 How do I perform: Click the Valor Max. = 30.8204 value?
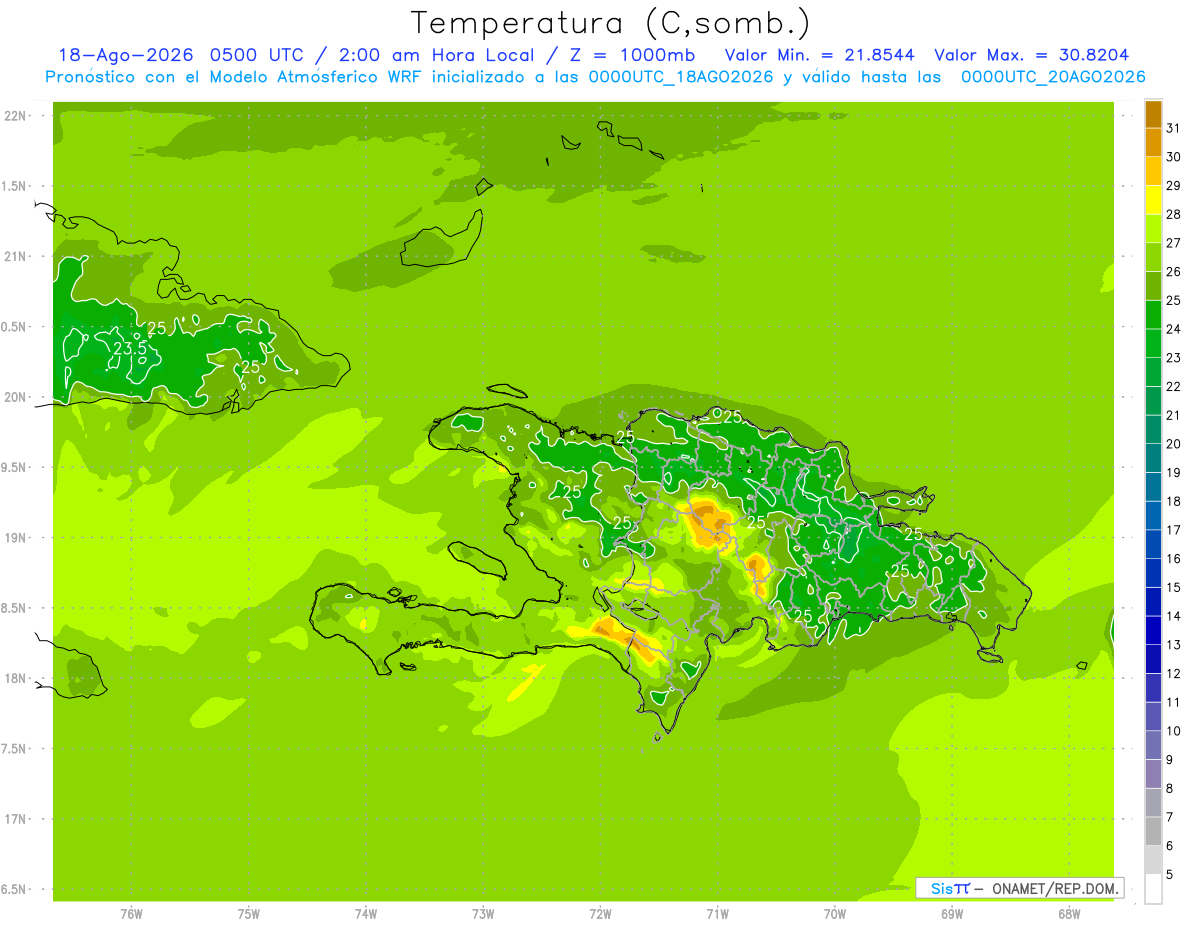point(1032,55)
